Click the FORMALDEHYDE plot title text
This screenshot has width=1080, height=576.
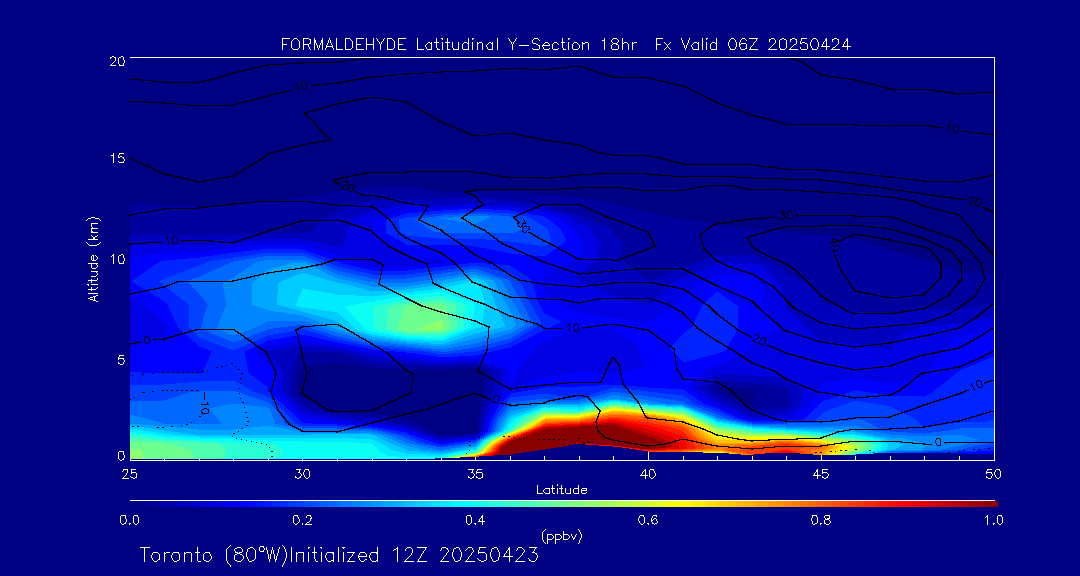[566, 45]
